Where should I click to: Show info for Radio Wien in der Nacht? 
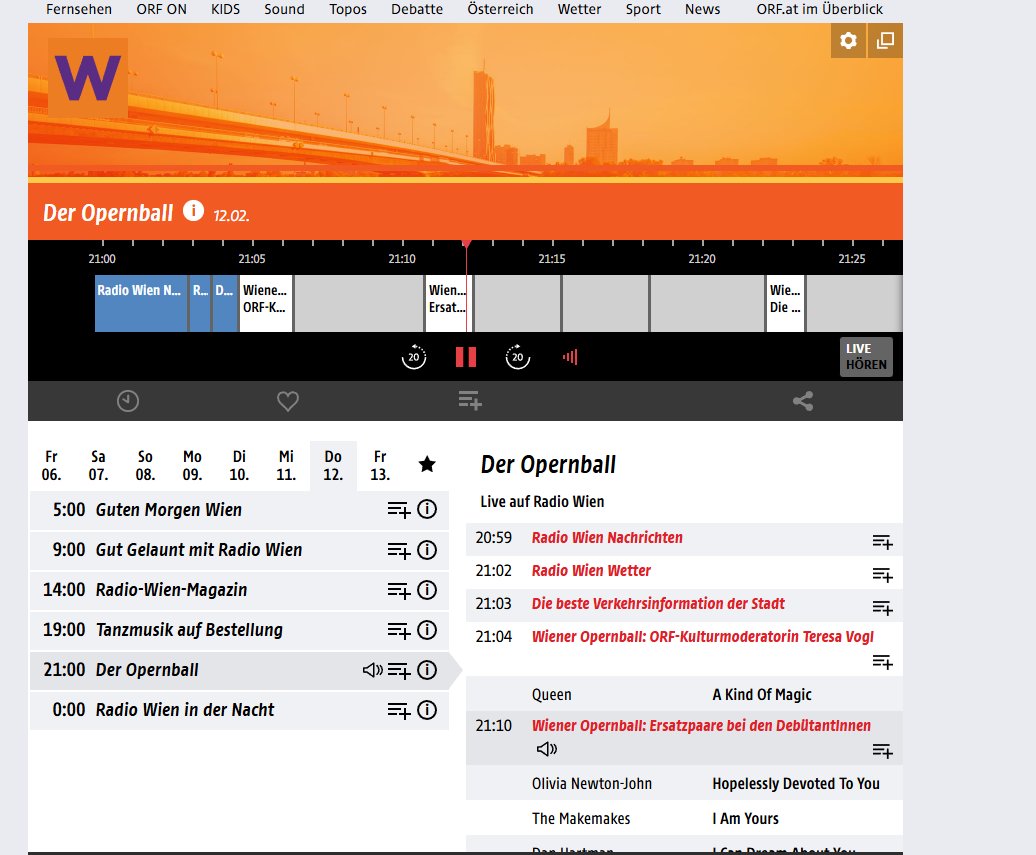click(x=427, y=710)
